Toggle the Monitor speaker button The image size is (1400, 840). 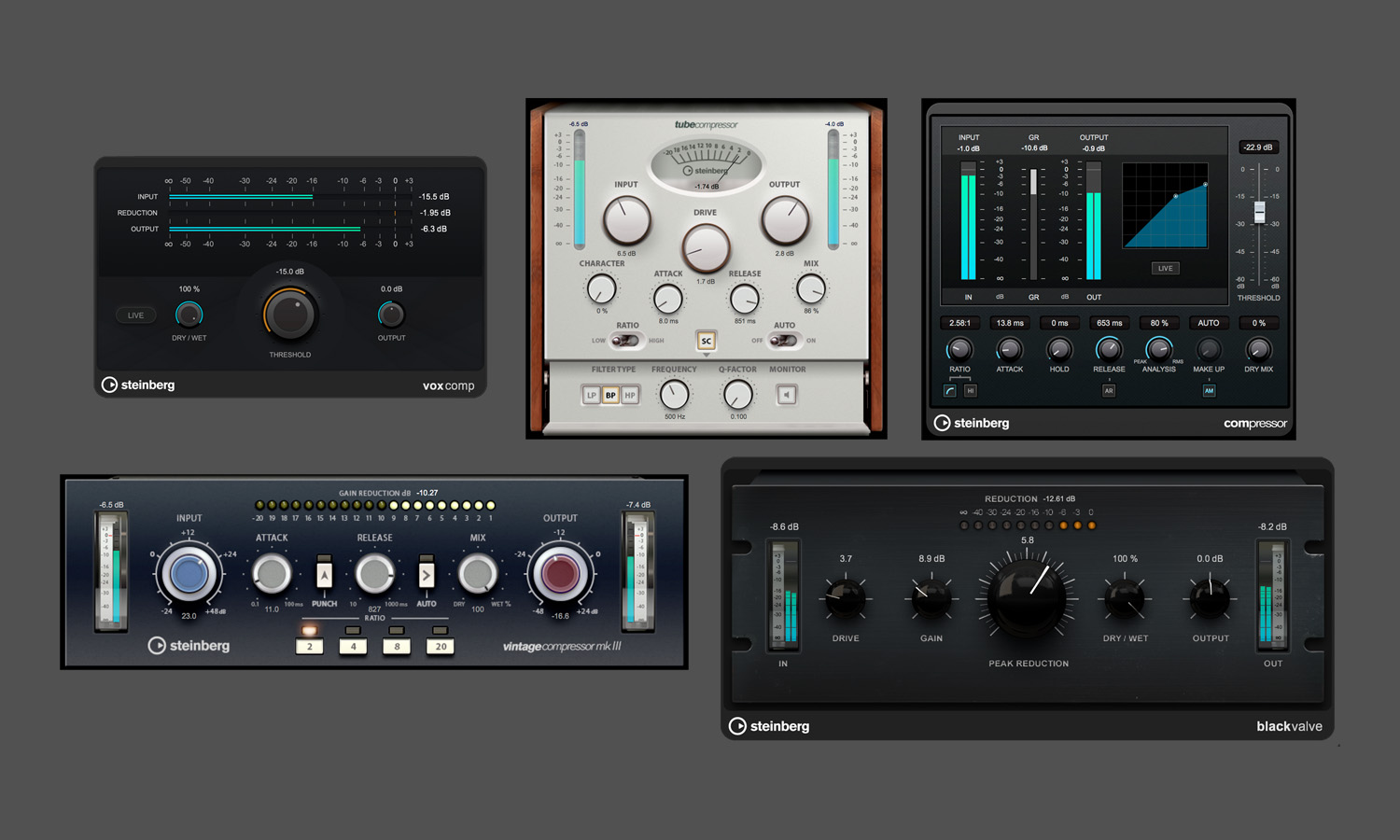coord(787,396)
